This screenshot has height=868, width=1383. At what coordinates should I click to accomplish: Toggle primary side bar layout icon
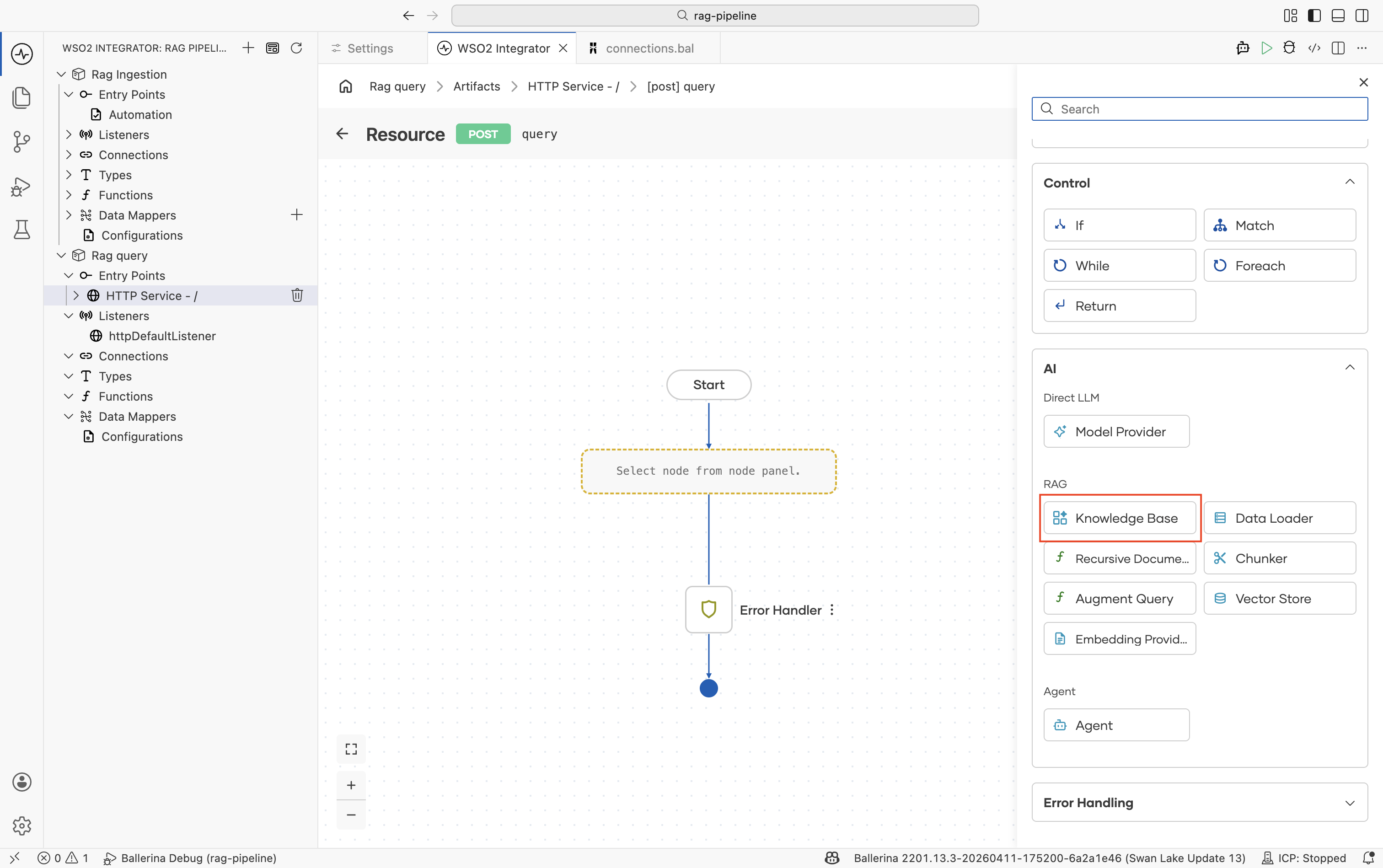click(x=1314, y=16)
